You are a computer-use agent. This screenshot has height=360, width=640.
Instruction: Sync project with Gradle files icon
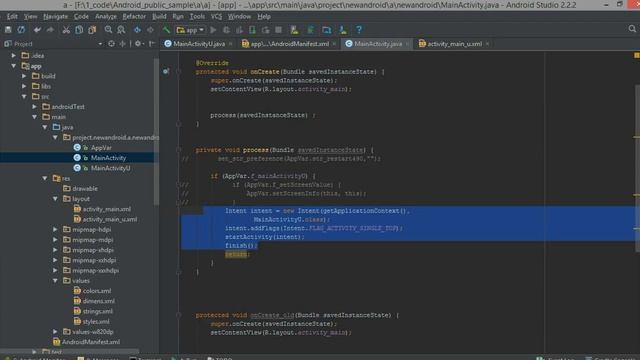(311, 29)
